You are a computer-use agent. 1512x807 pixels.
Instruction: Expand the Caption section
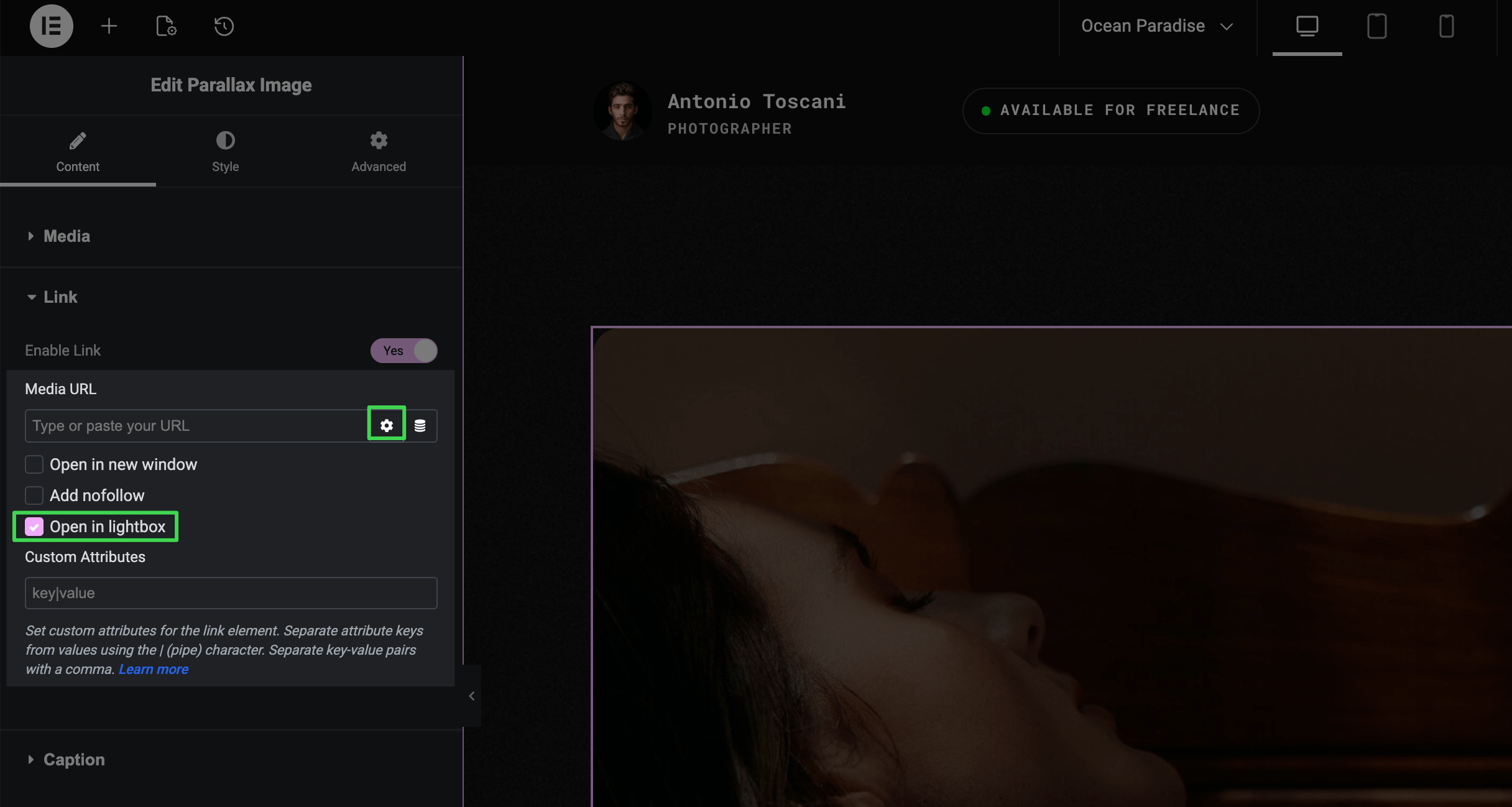pos(73,760)
